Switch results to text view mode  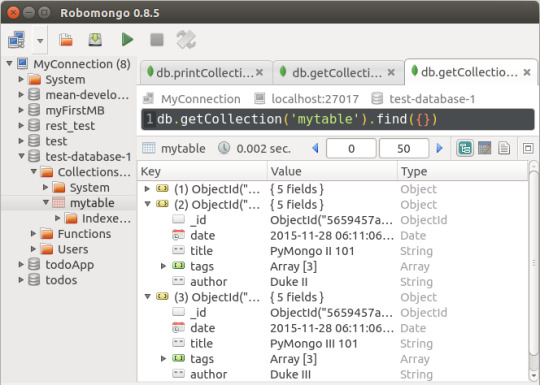504,149
